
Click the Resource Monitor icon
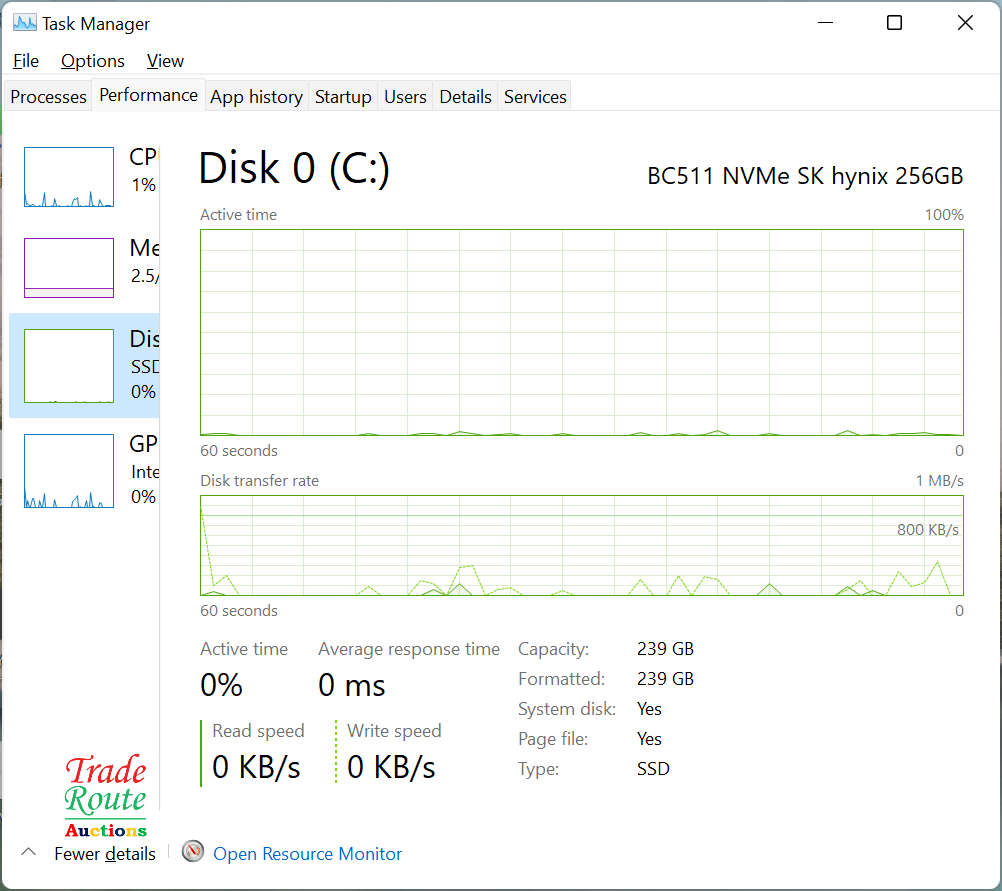pos(193,853)
